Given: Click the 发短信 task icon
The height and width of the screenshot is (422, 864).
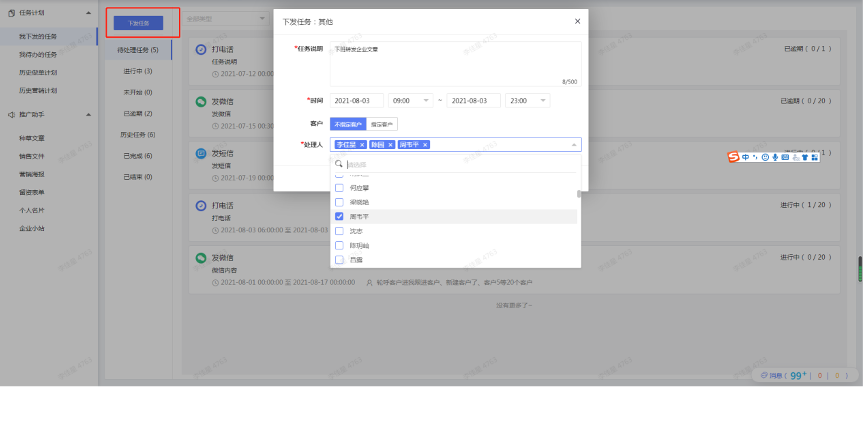Looking at the screenshot, I should (201, 154).
